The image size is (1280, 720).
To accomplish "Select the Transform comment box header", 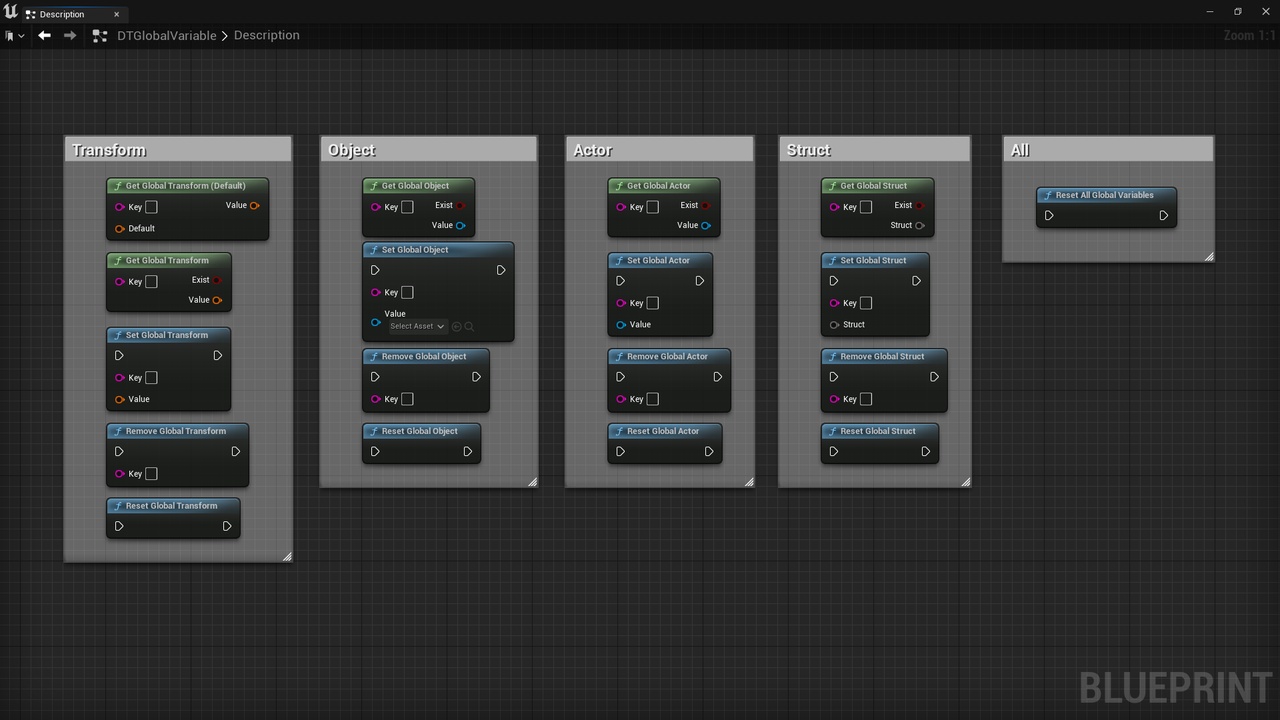I will point(178,150).
